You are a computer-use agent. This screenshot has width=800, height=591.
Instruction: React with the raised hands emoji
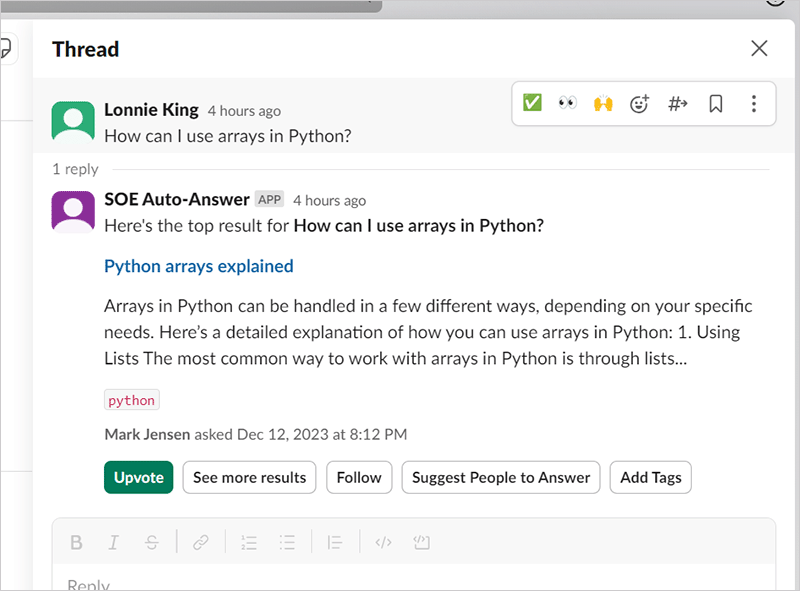point(603,103)
